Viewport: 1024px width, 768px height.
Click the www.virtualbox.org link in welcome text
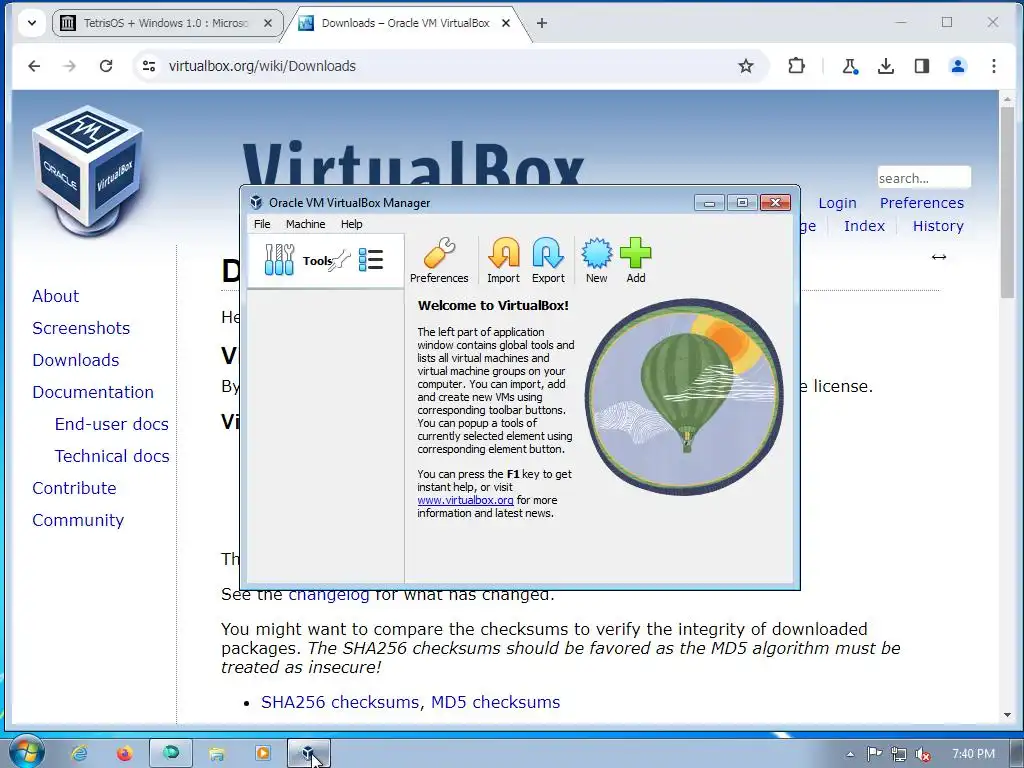pyautogui.click(x=465, y=500)
